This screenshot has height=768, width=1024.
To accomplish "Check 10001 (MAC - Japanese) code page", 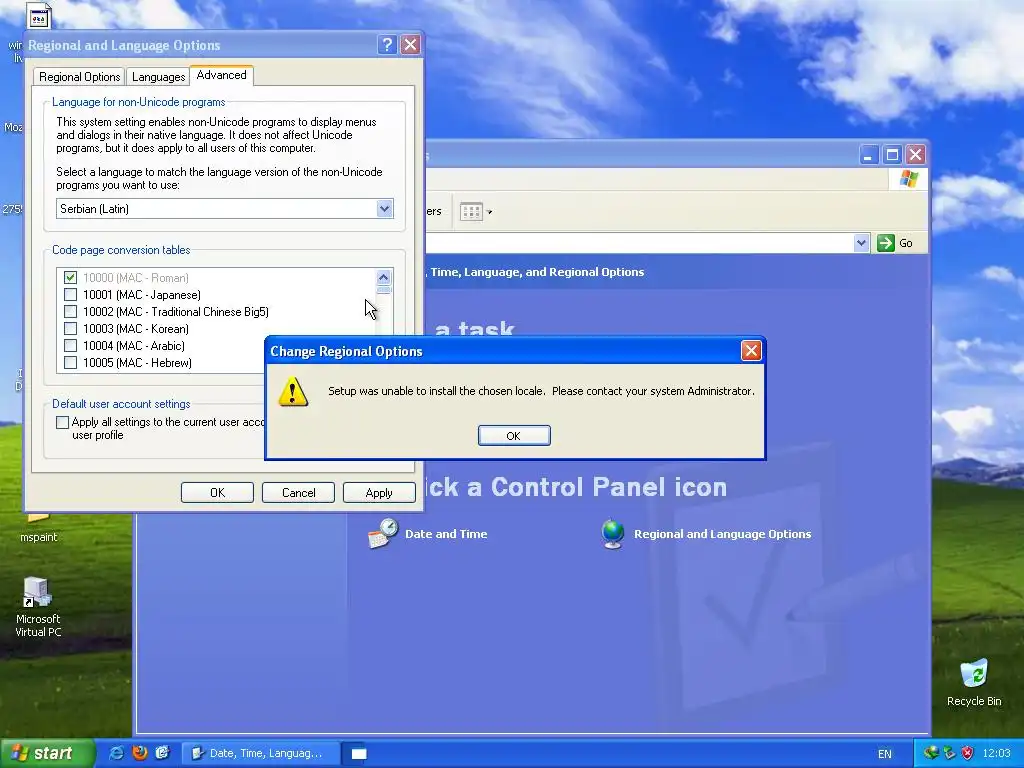I will [71, 295].
